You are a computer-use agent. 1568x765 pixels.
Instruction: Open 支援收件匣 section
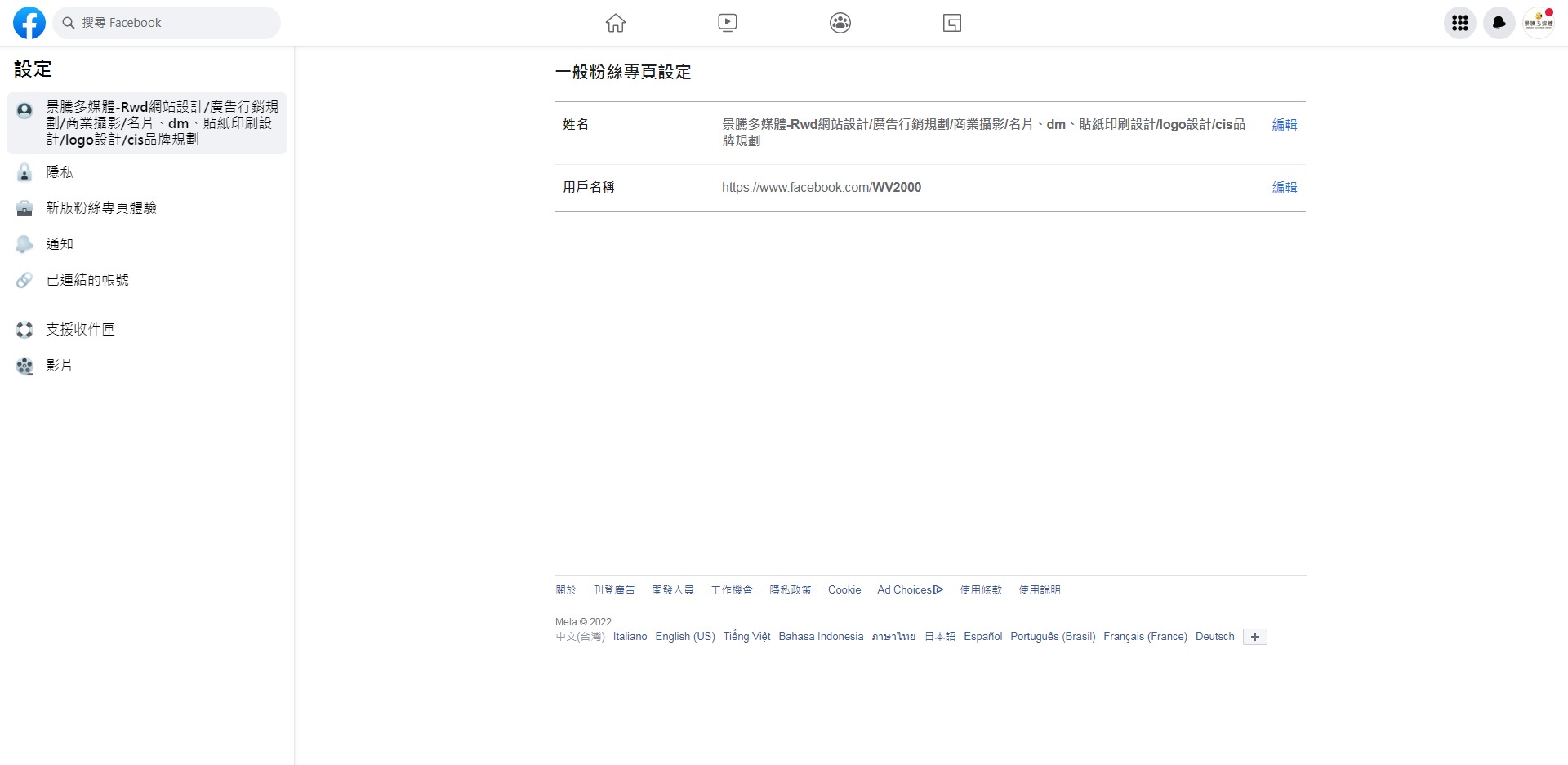tap(147, 330)
